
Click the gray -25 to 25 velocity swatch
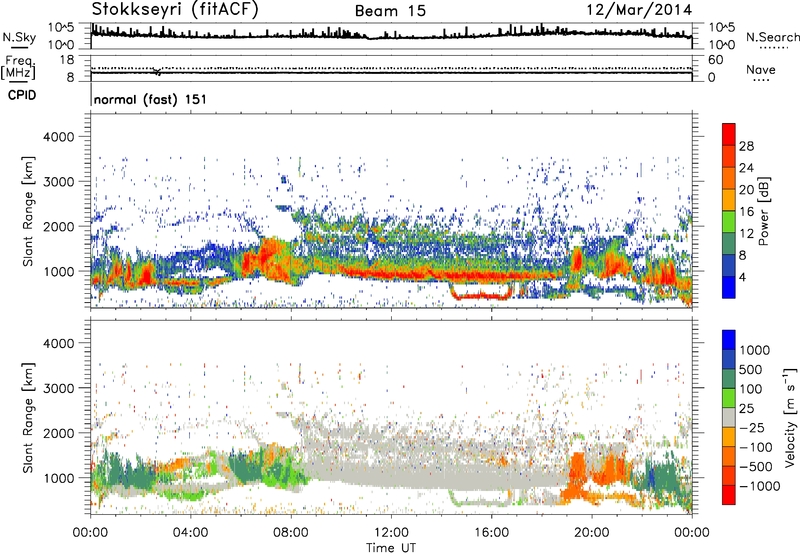coord(729,418)
